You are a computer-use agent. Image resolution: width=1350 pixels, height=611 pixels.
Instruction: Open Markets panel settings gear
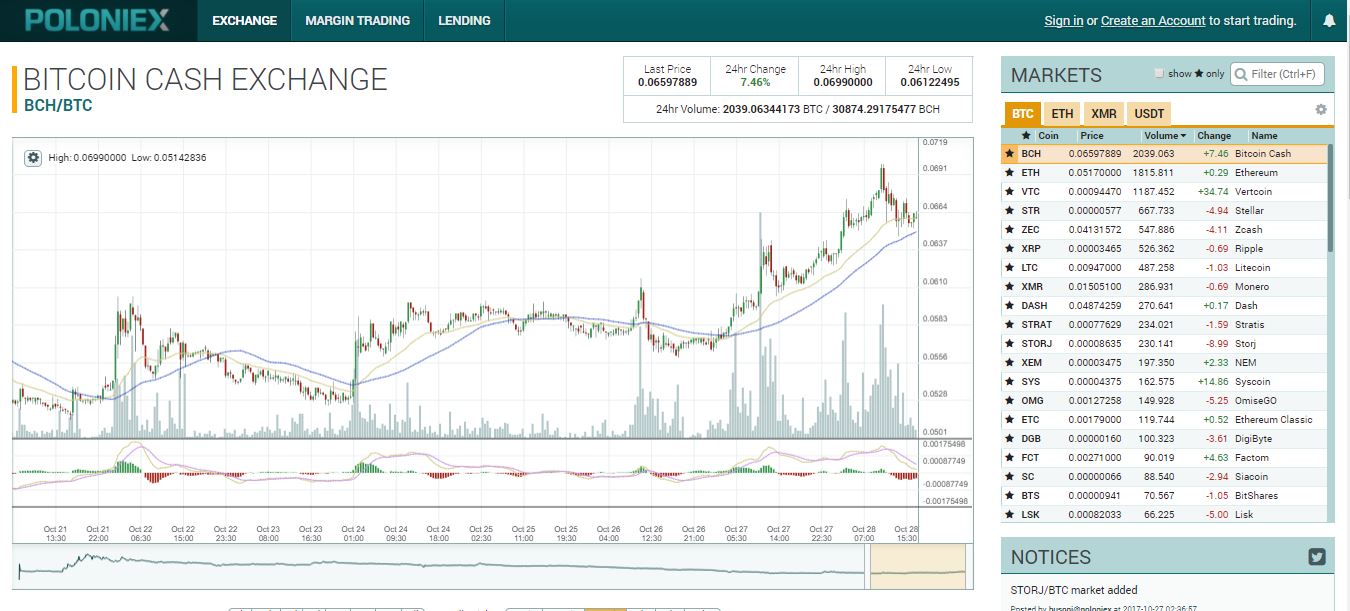point(1321,110)
